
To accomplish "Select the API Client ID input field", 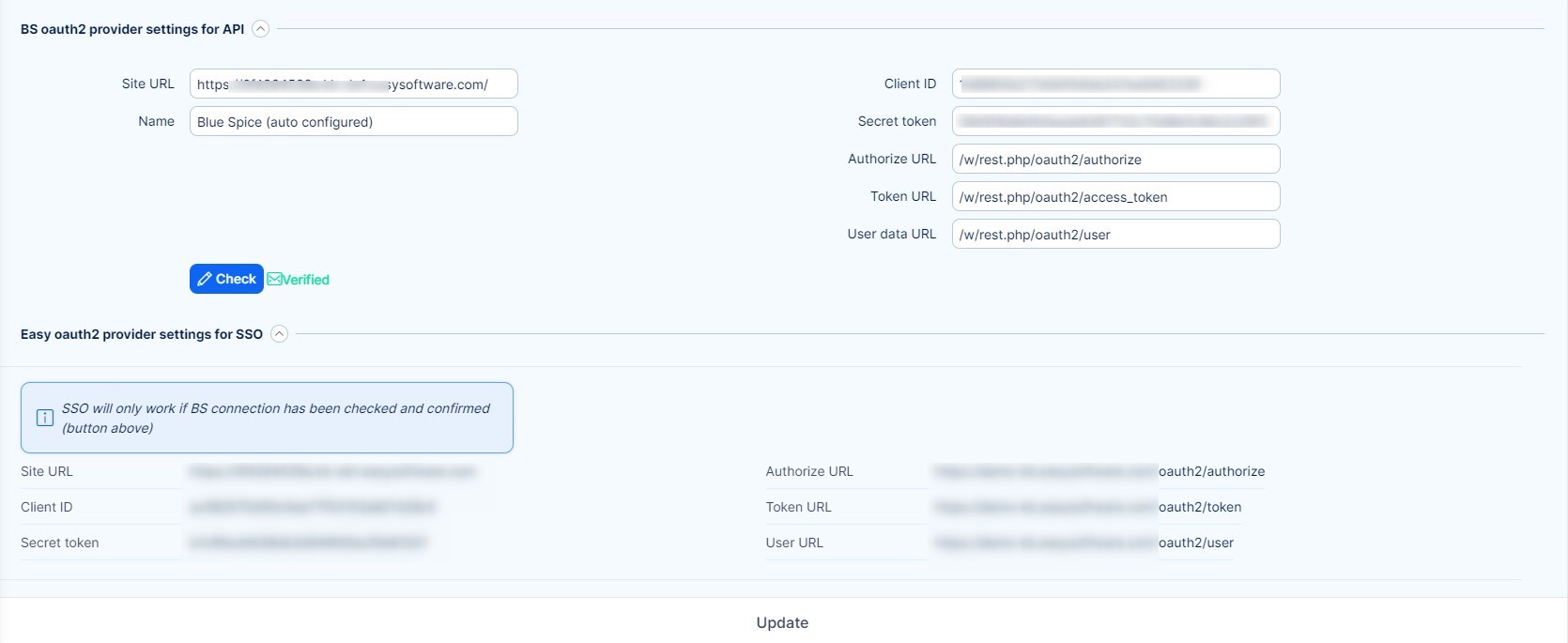I will [1115, 84].
